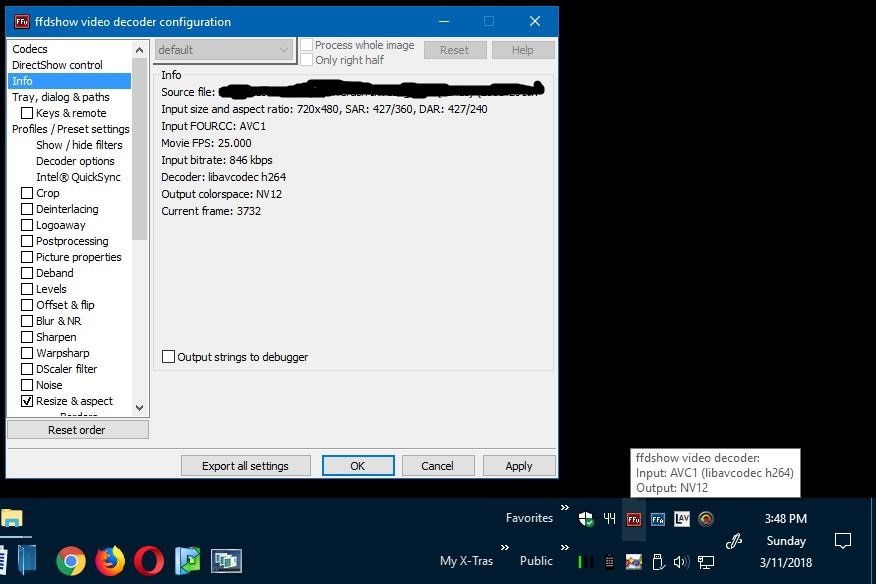This screenshot has width=876, height=584.
Task: Enable the Postprocessing checkbox
Action: point(27,241)
